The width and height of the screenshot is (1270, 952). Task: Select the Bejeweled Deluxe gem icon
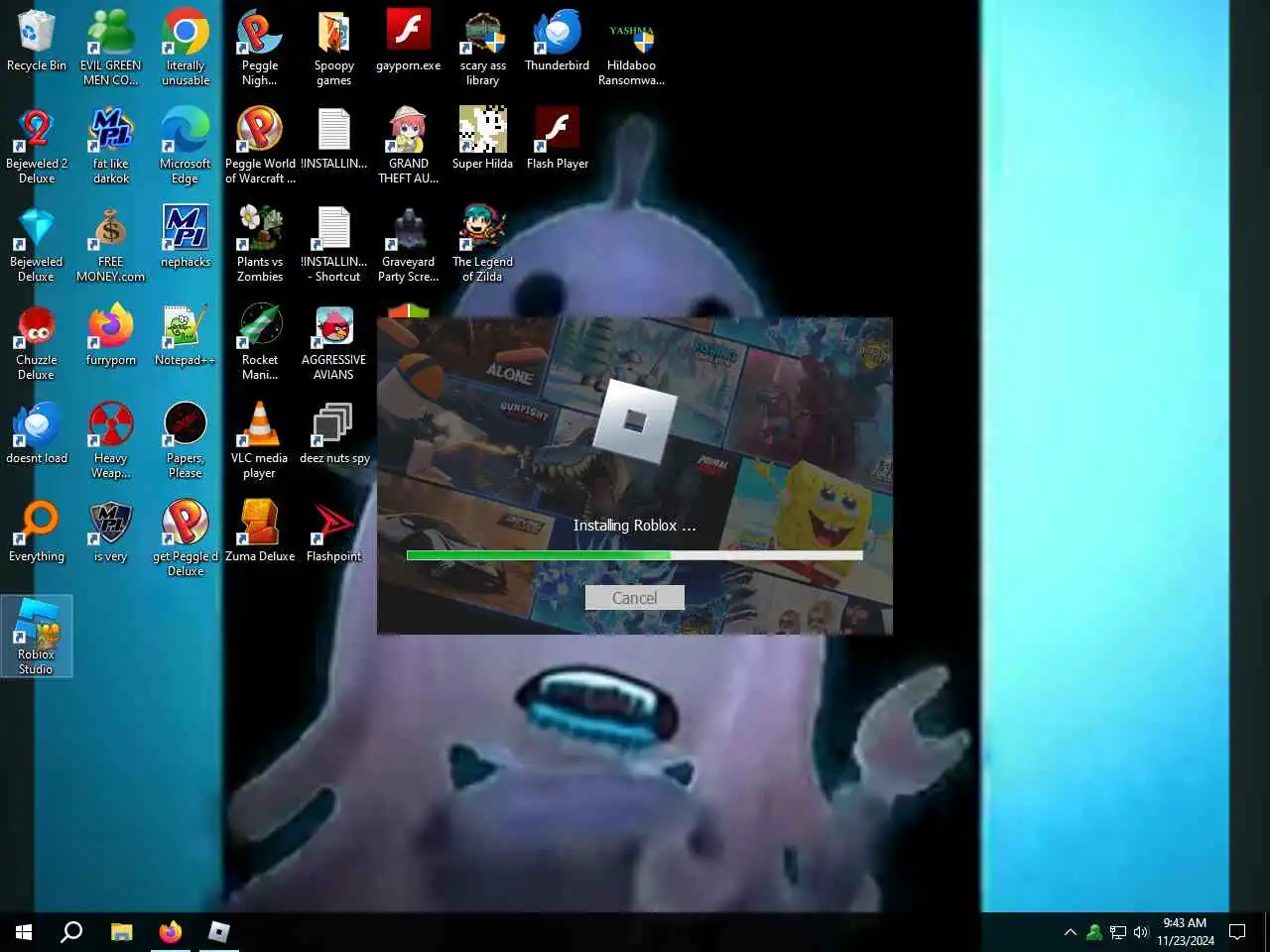(x=37, y=244)
